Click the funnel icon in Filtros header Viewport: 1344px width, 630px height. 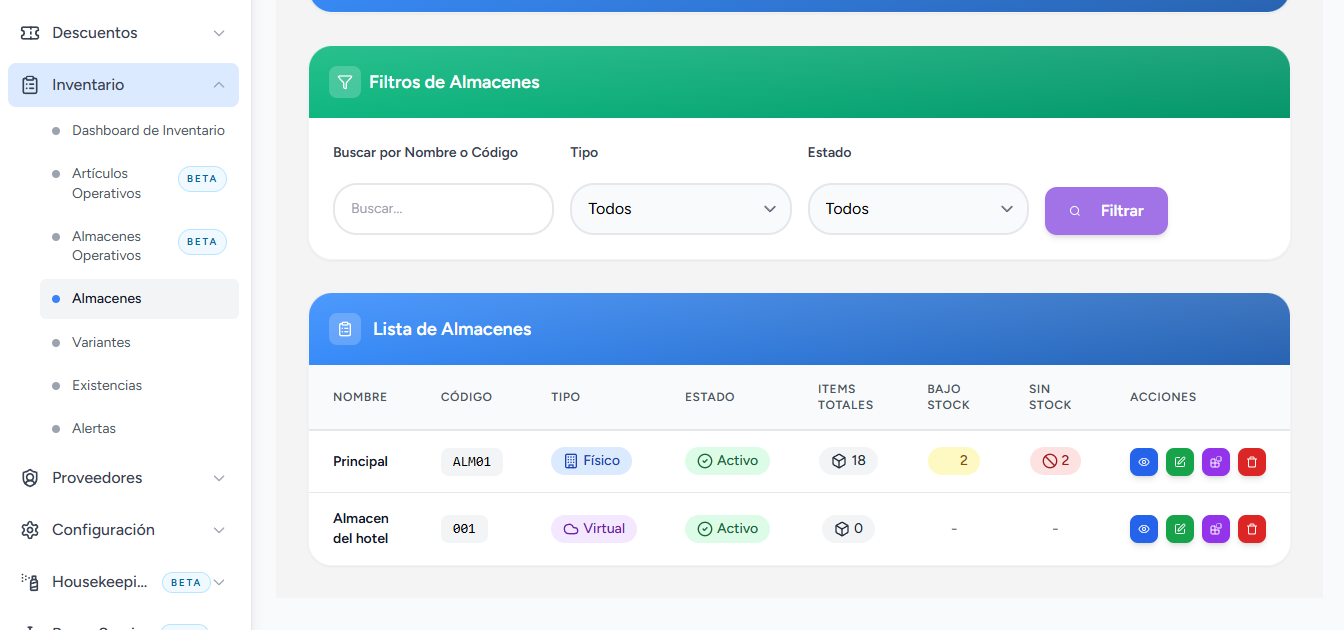pyautogui.click(x=345, y=82)
